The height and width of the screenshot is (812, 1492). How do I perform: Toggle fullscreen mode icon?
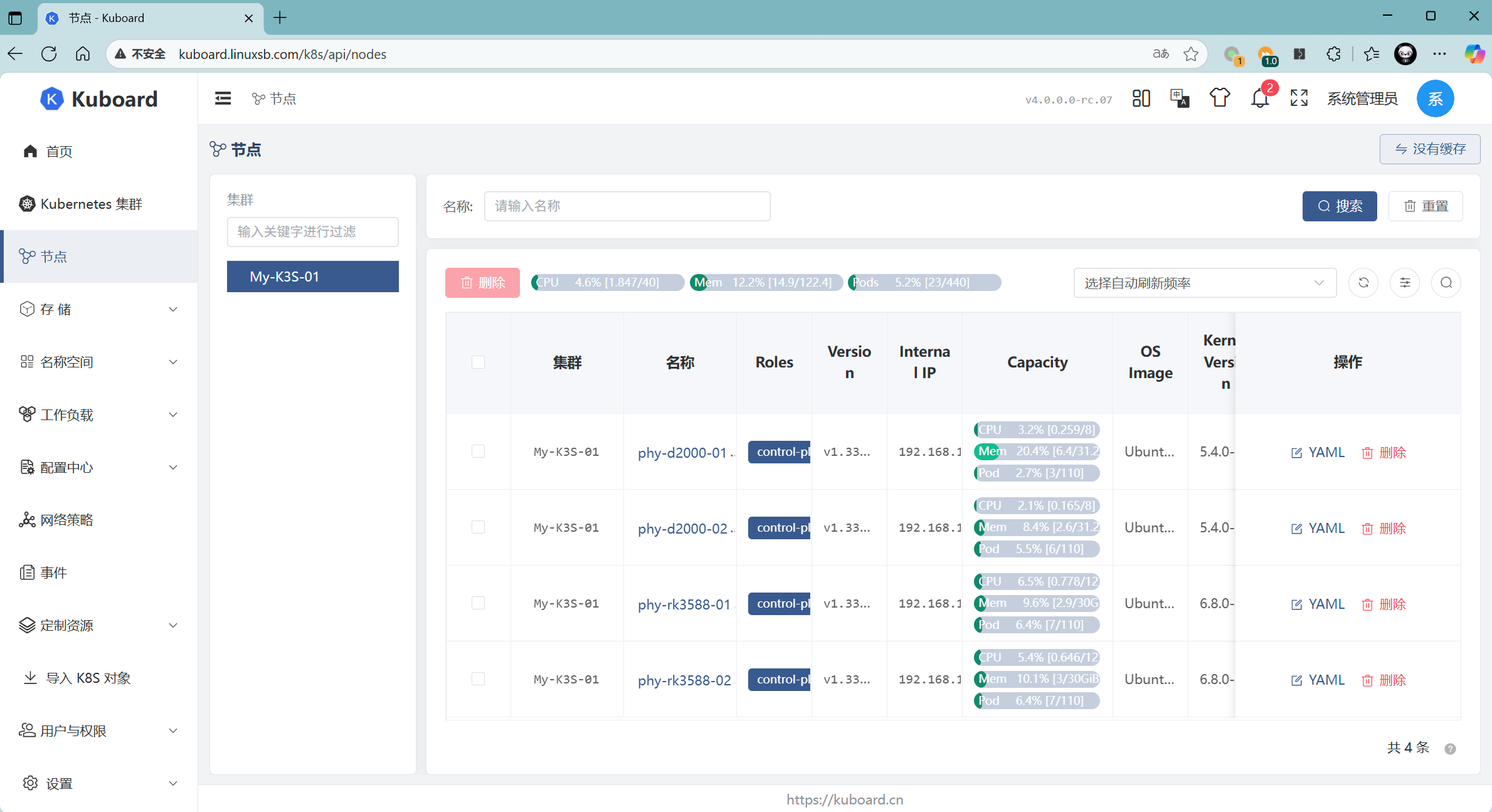[1299, 98]
